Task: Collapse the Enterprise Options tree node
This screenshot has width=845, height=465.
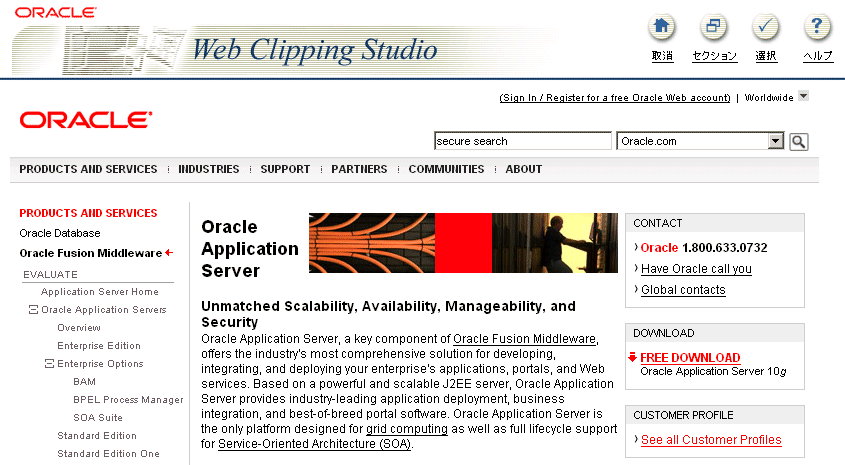Action: [50, 364]
